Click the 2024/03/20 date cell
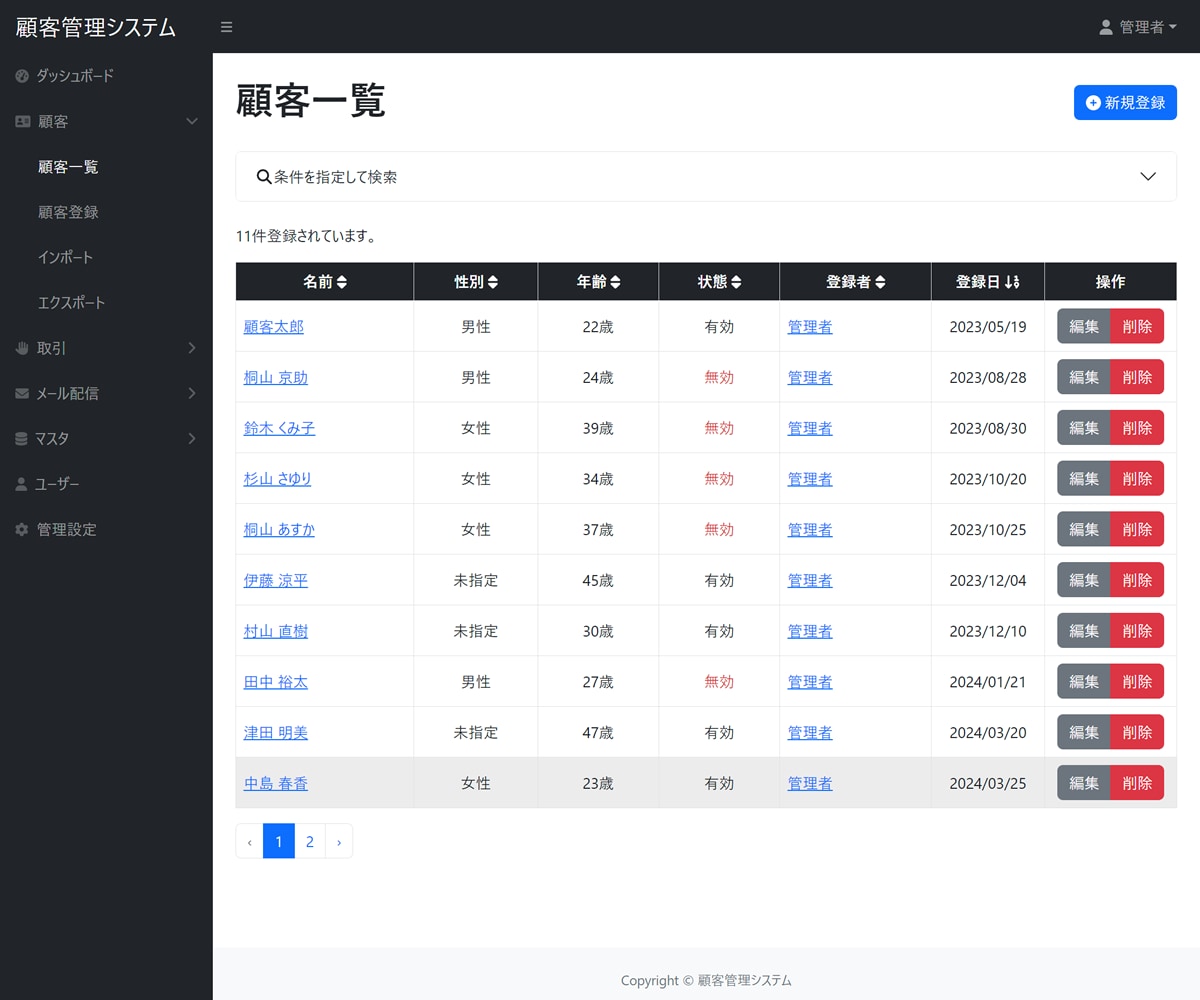The image size is (1200, 1000). (988, 733)
